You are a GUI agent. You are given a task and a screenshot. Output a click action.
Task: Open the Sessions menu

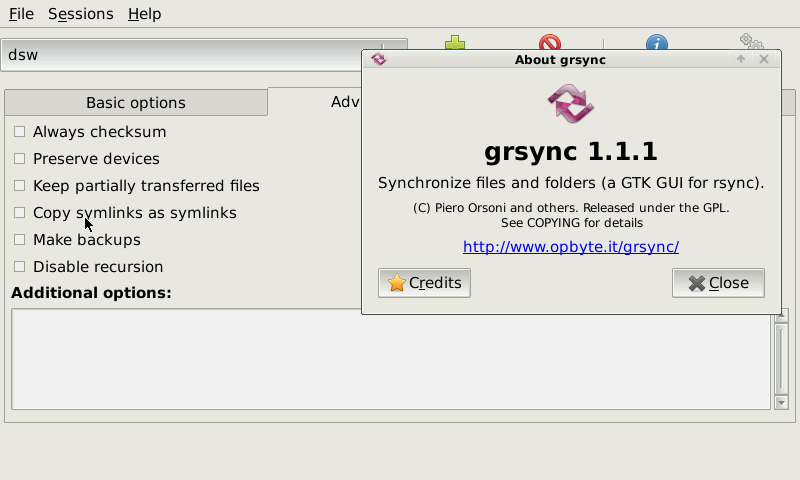[81, 14]
